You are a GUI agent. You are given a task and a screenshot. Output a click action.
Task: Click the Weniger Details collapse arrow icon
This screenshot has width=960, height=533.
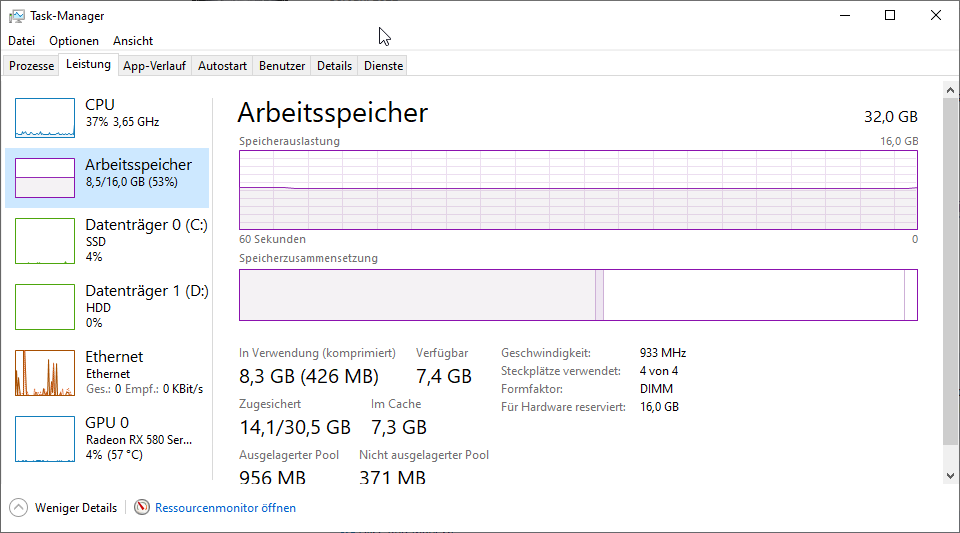18,508
